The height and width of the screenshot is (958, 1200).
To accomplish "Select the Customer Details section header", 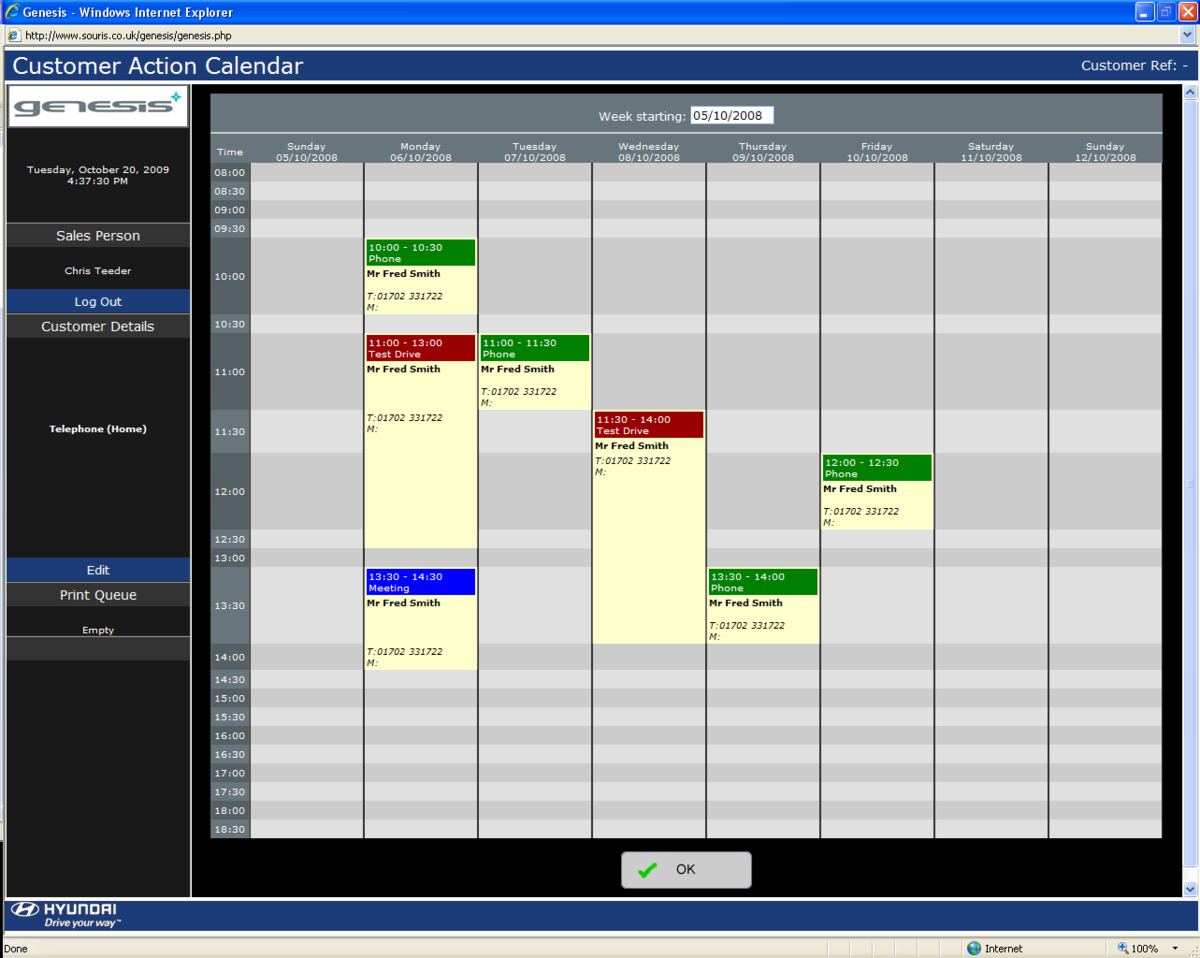I will pyautogui.click(x=98, y=327).
